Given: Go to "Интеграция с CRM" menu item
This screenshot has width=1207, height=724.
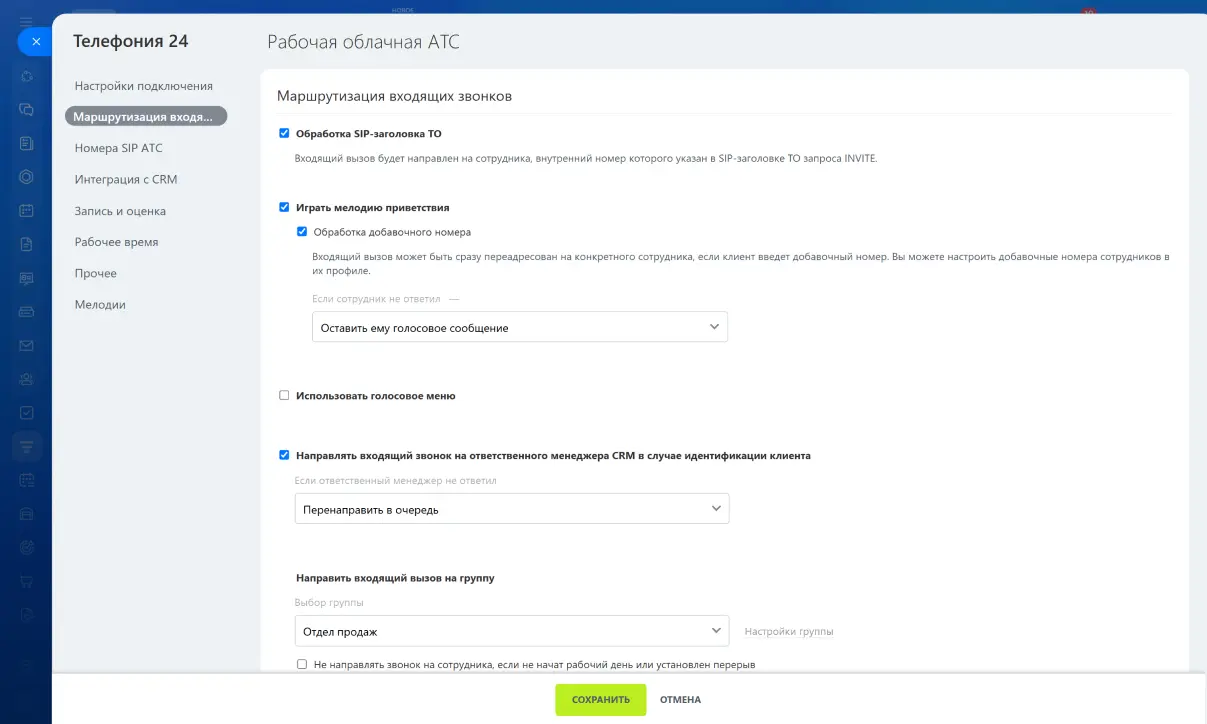Looking at the screenshot, I should tap(125, 179).
